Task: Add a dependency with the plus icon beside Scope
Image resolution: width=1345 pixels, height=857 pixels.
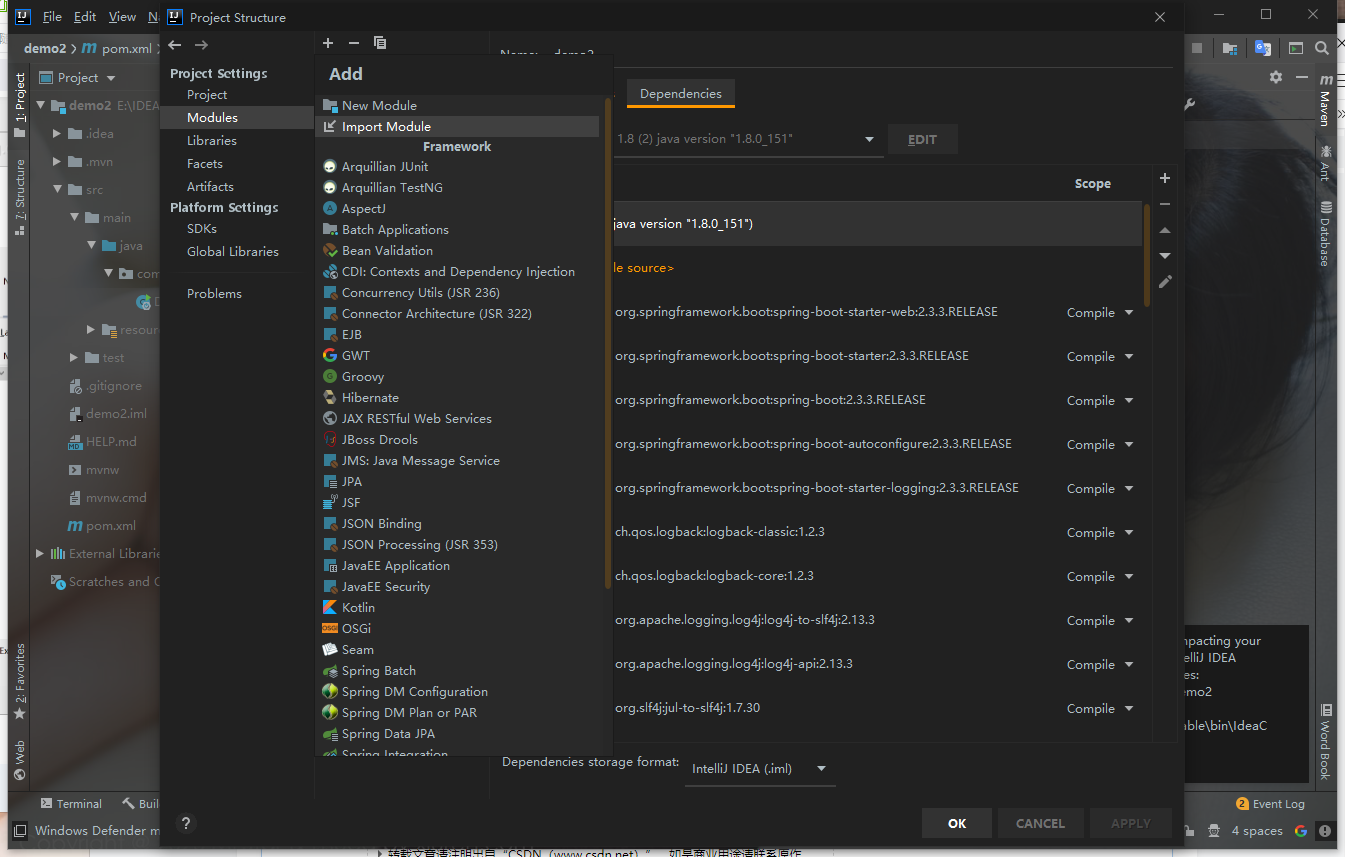Action: click(1165, 178)
